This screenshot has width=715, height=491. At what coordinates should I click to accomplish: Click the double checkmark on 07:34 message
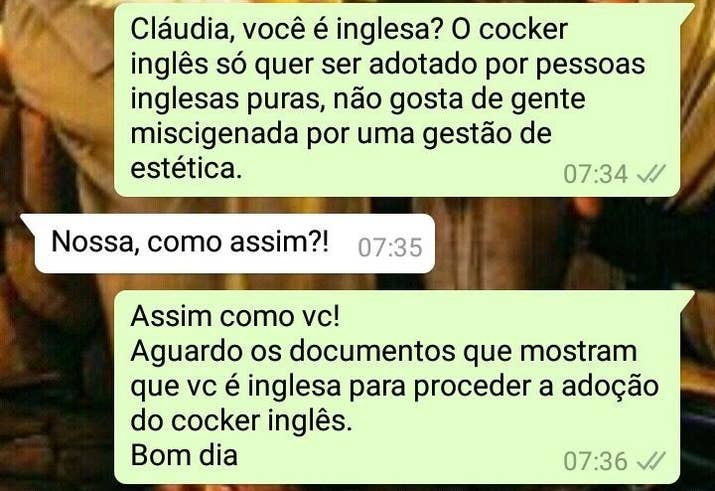(651, 174)
